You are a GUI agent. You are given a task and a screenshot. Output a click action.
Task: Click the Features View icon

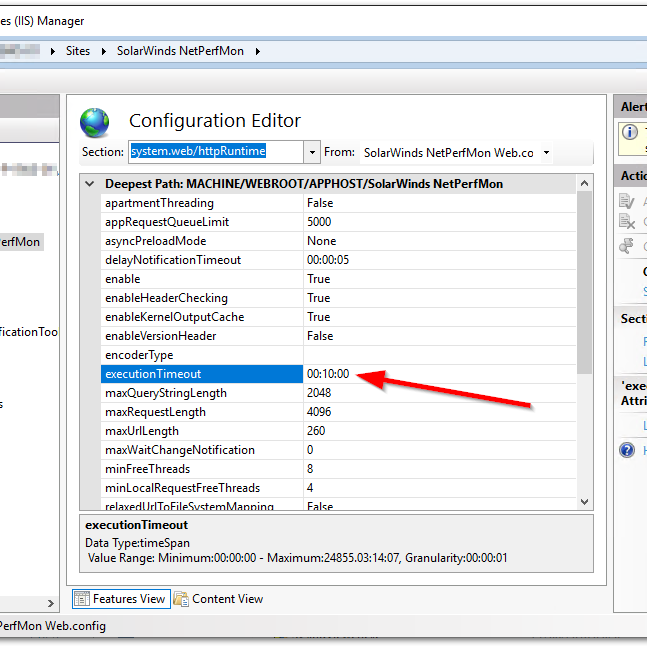coord(82,599)
